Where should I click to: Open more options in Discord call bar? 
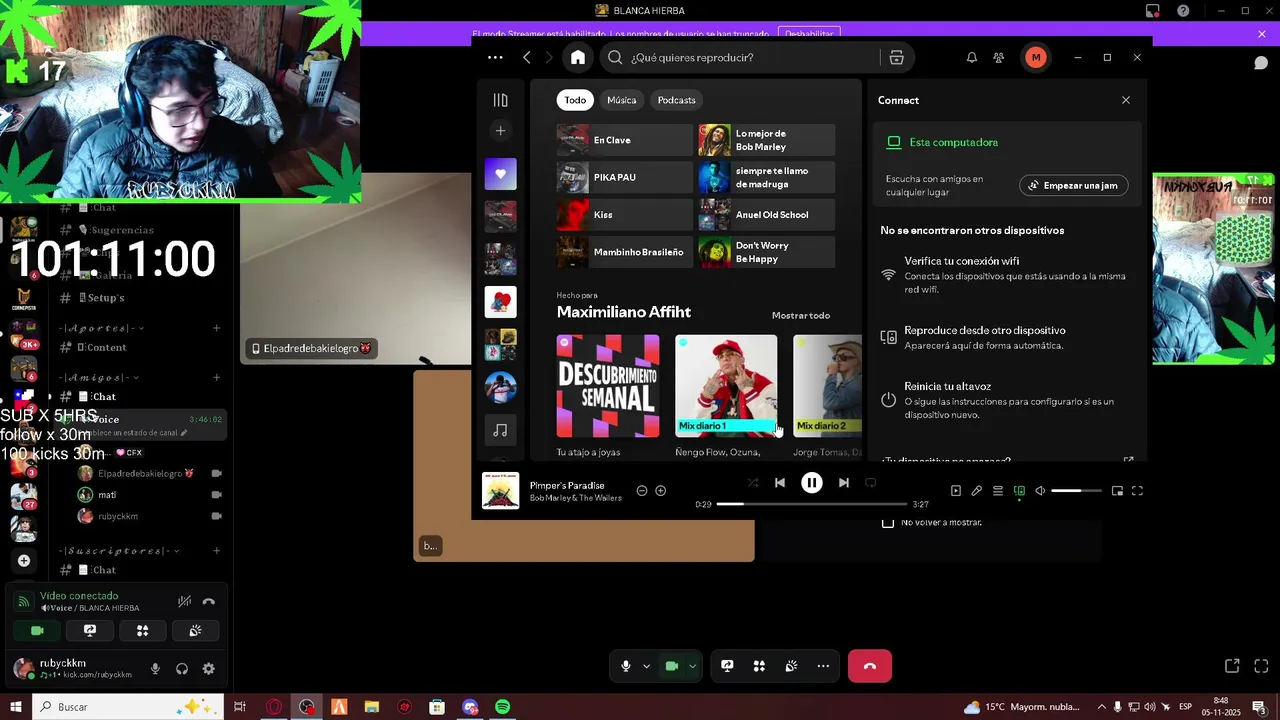pos(823,666)
